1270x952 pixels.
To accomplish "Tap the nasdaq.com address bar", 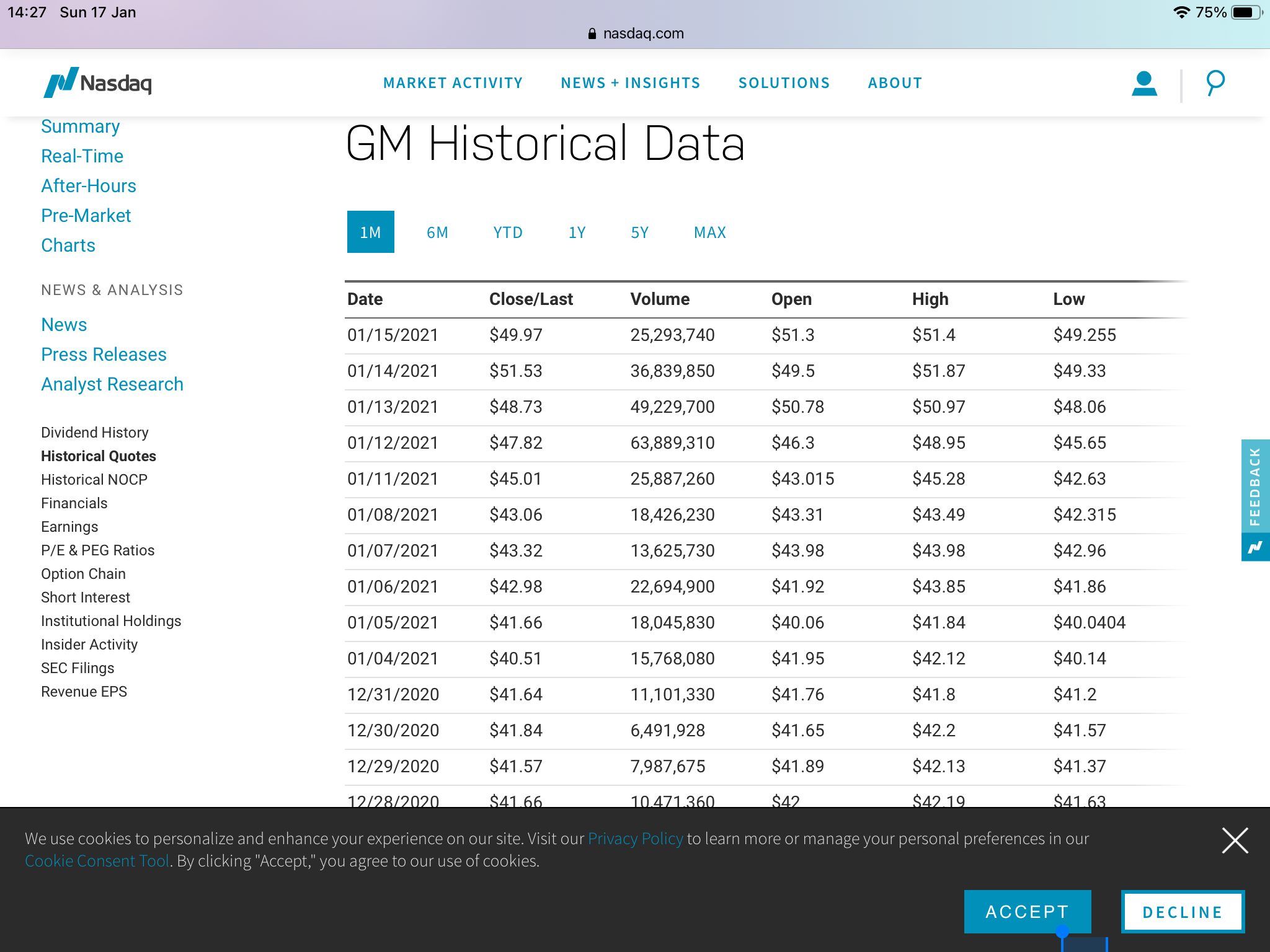I will 635,33.
